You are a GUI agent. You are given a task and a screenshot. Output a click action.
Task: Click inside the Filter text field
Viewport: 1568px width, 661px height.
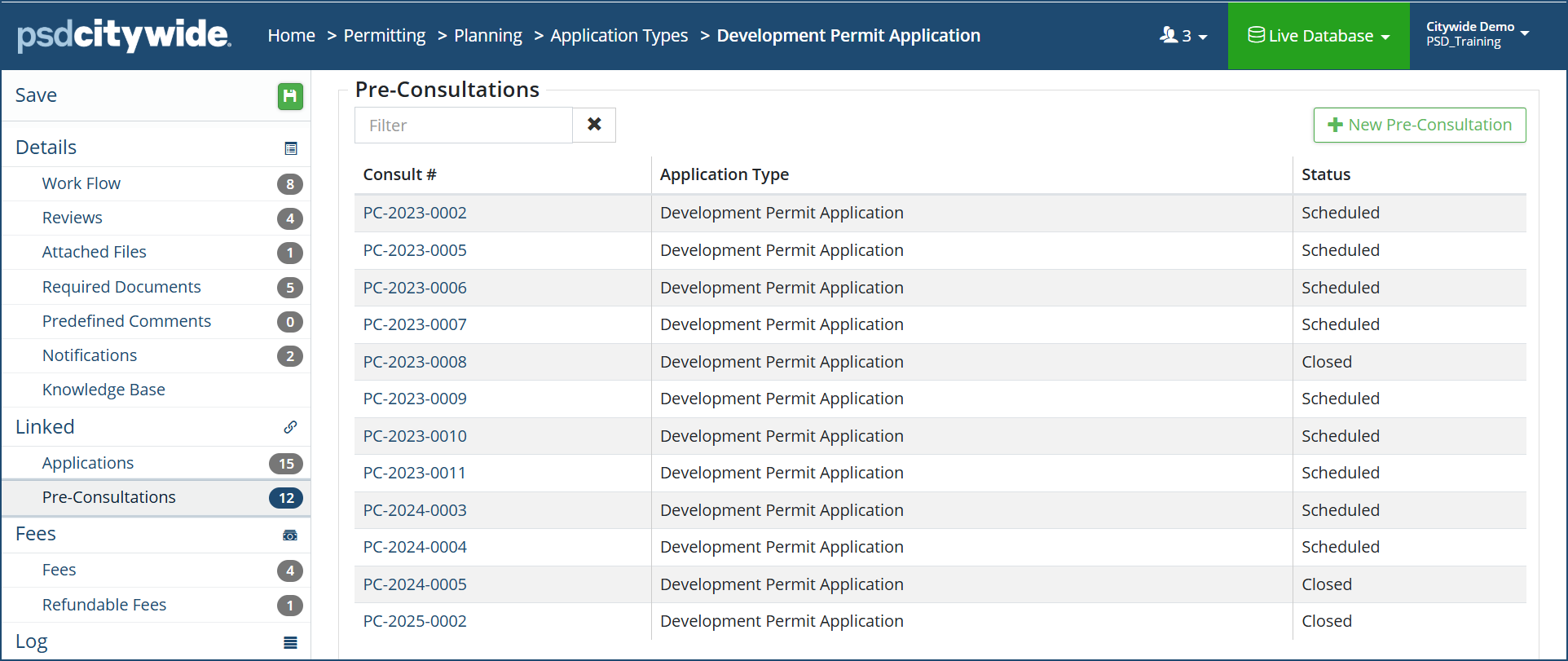pos(463,126)
